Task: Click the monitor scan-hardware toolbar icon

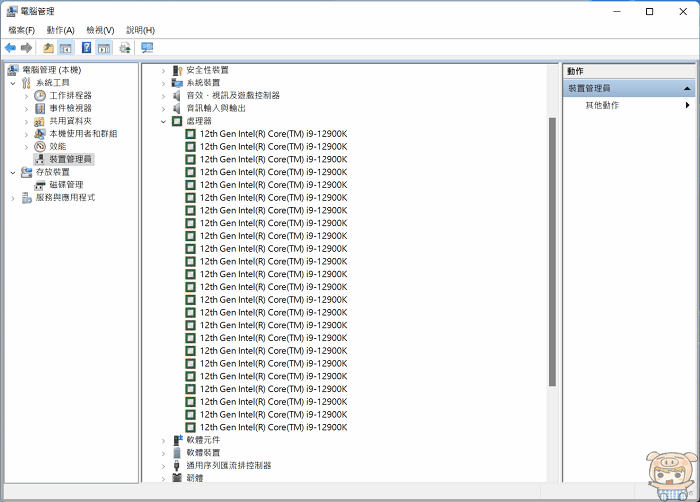Action: tap(147, 48)
